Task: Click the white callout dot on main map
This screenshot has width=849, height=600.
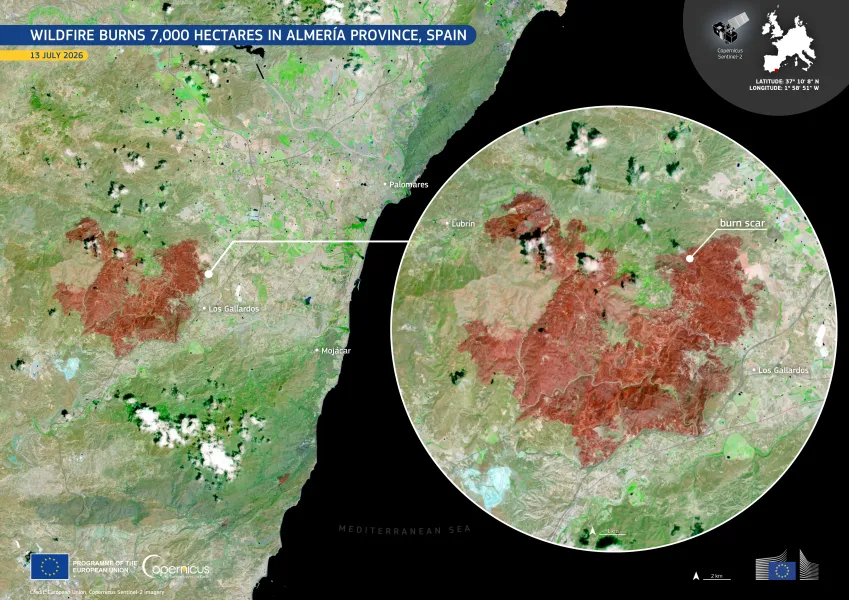Action: coord(208,274)
